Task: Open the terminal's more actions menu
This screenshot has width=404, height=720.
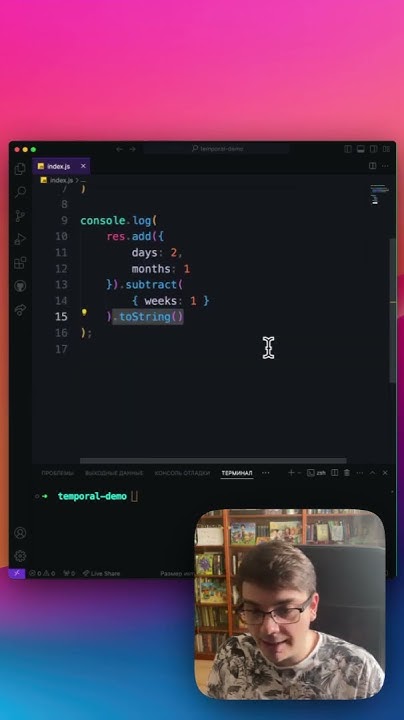Action: [360, 472]
